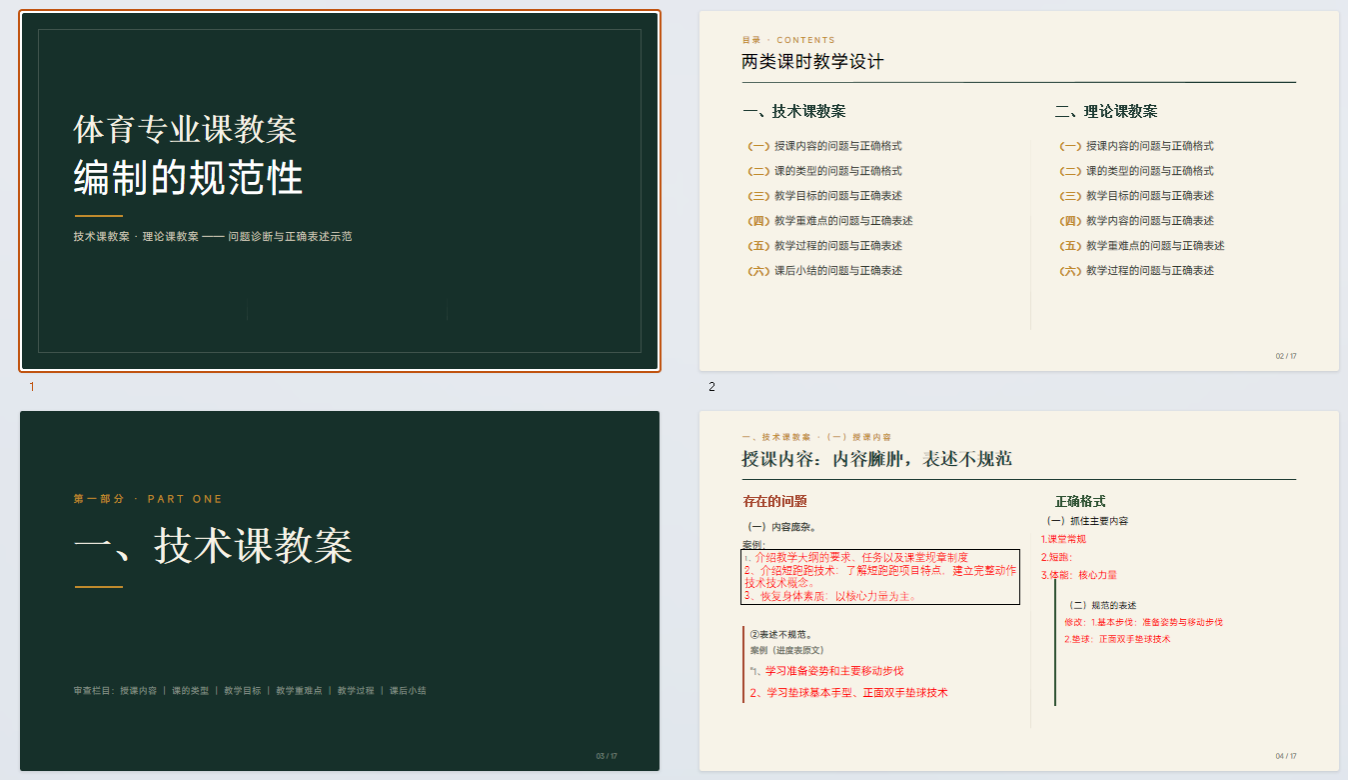Viewport: 1348px width, 780px height.
Task: Click boxed line 3、恢复身体素质：以核心力量为主。
Action: click(830, 596)
